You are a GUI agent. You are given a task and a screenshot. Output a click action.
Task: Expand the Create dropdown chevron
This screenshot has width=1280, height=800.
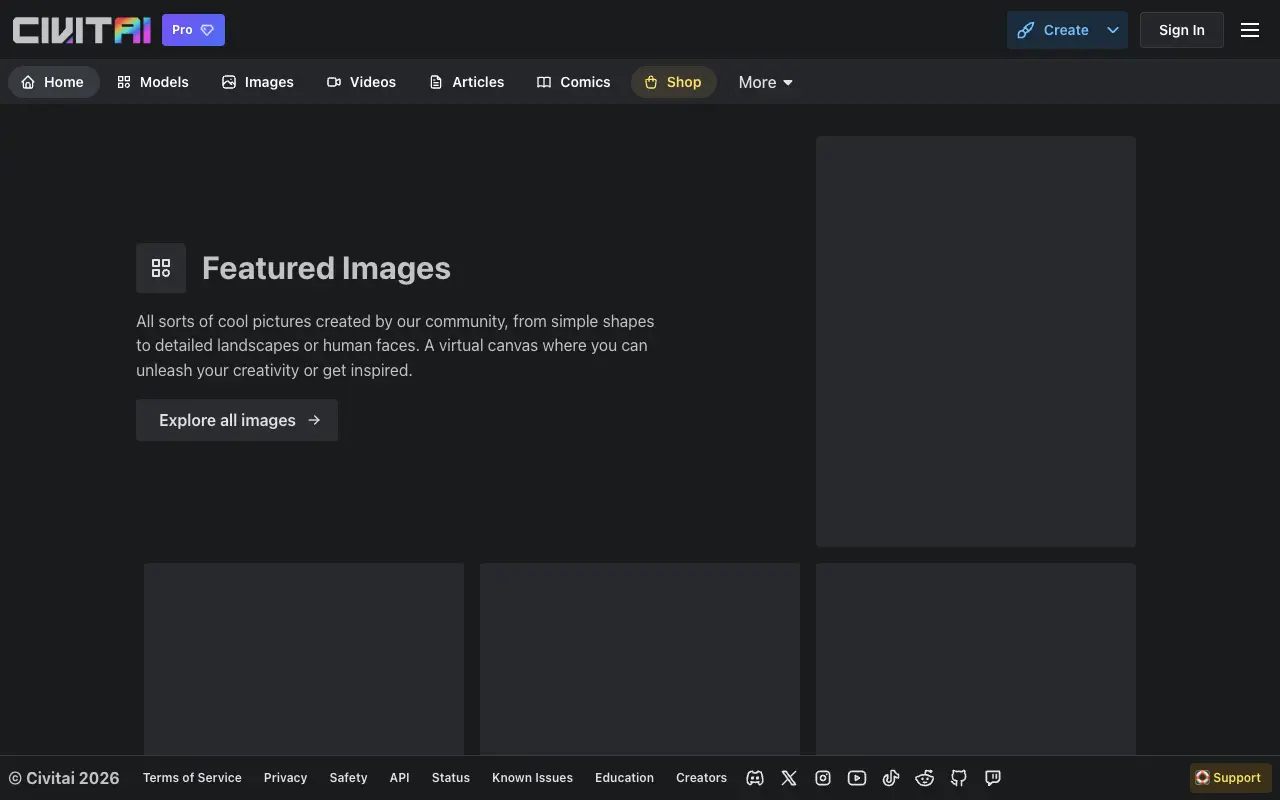[1113, 30]
